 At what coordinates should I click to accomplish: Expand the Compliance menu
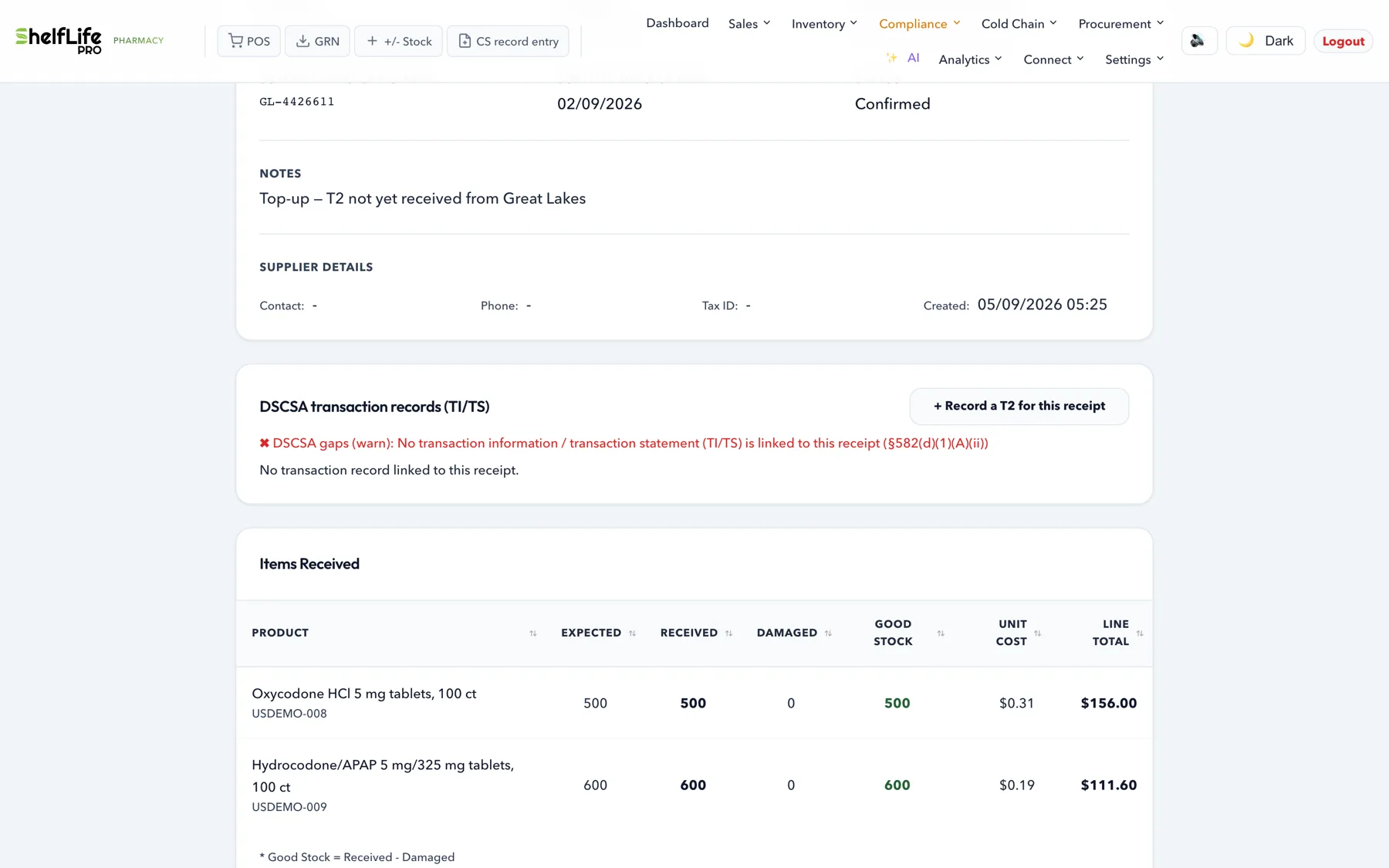pyautogui.click(x=920, y=24)
